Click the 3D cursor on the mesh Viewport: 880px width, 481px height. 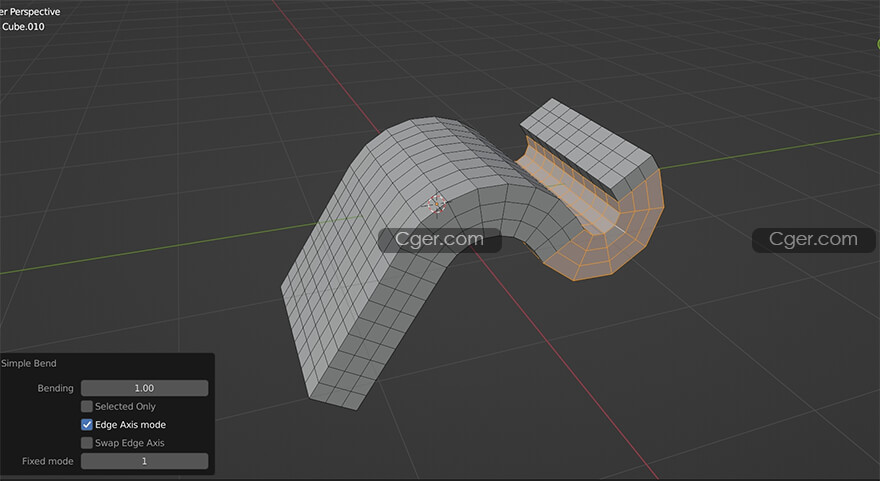coord(436,205)
